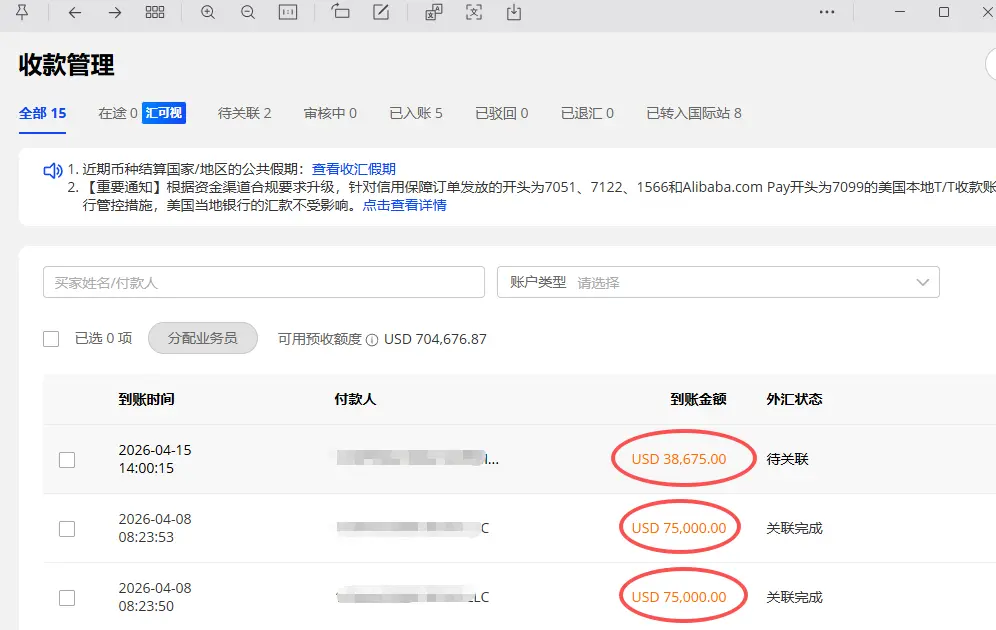Open the three-dot more options menu
This screenshot has height=630, width=996.
[826, 12]
